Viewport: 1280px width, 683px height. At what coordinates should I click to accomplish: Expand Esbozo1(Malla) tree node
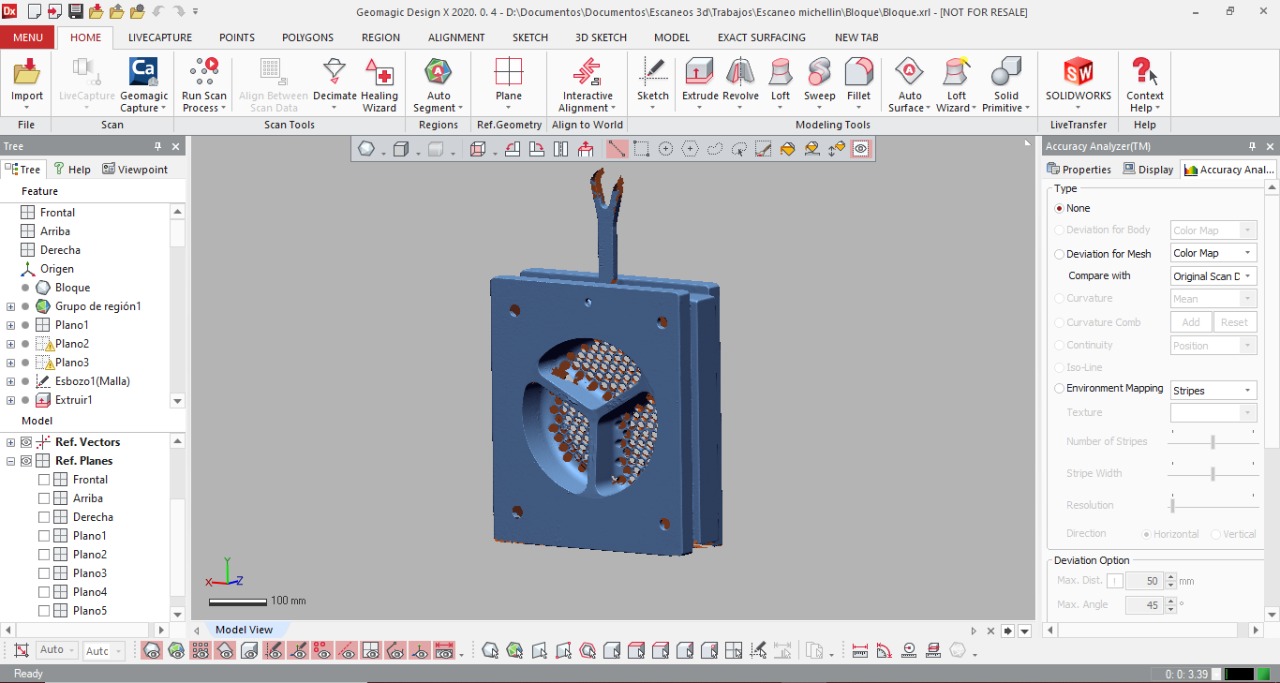(10, 381)
